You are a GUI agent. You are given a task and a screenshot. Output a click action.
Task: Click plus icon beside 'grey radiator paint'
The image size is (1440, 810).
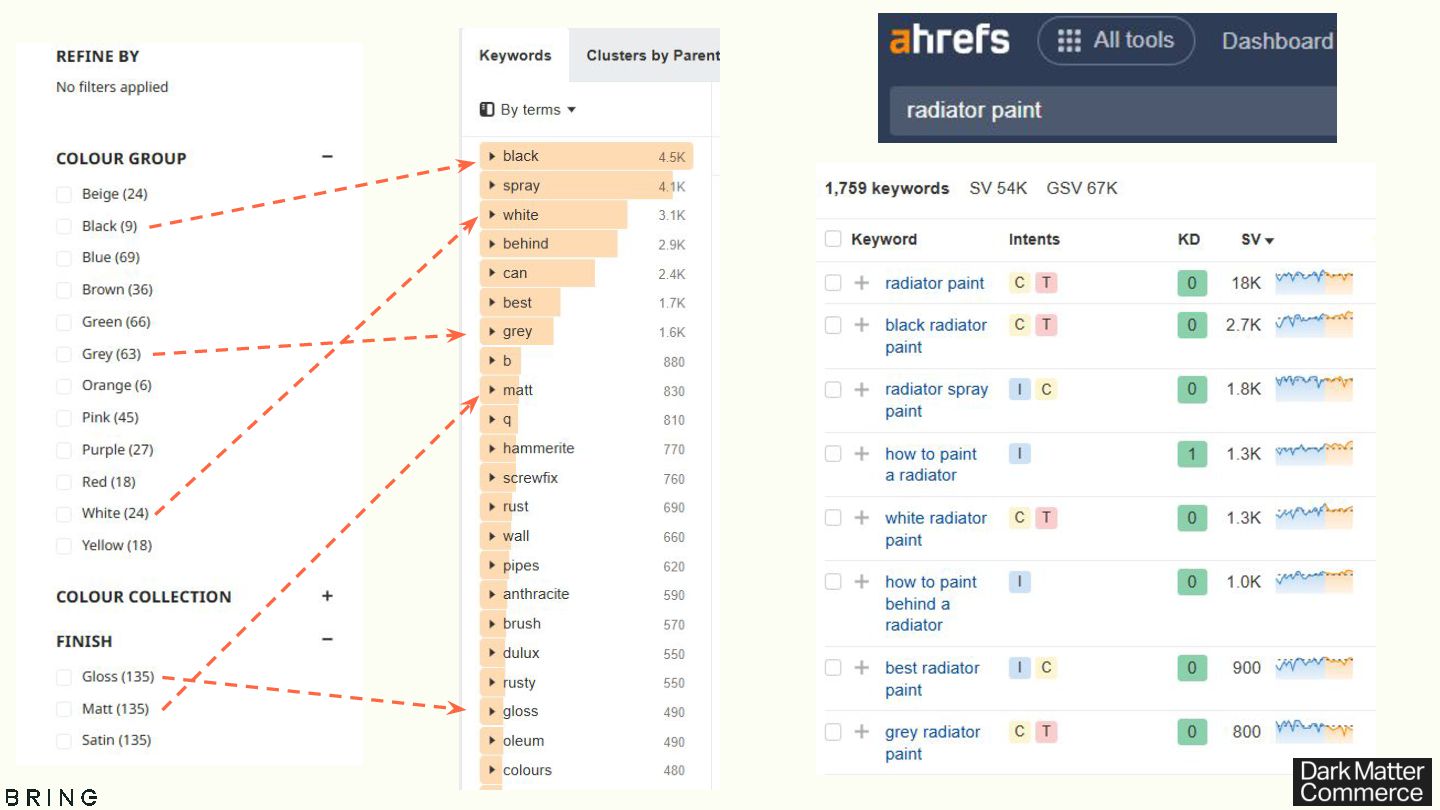[861, 732]
